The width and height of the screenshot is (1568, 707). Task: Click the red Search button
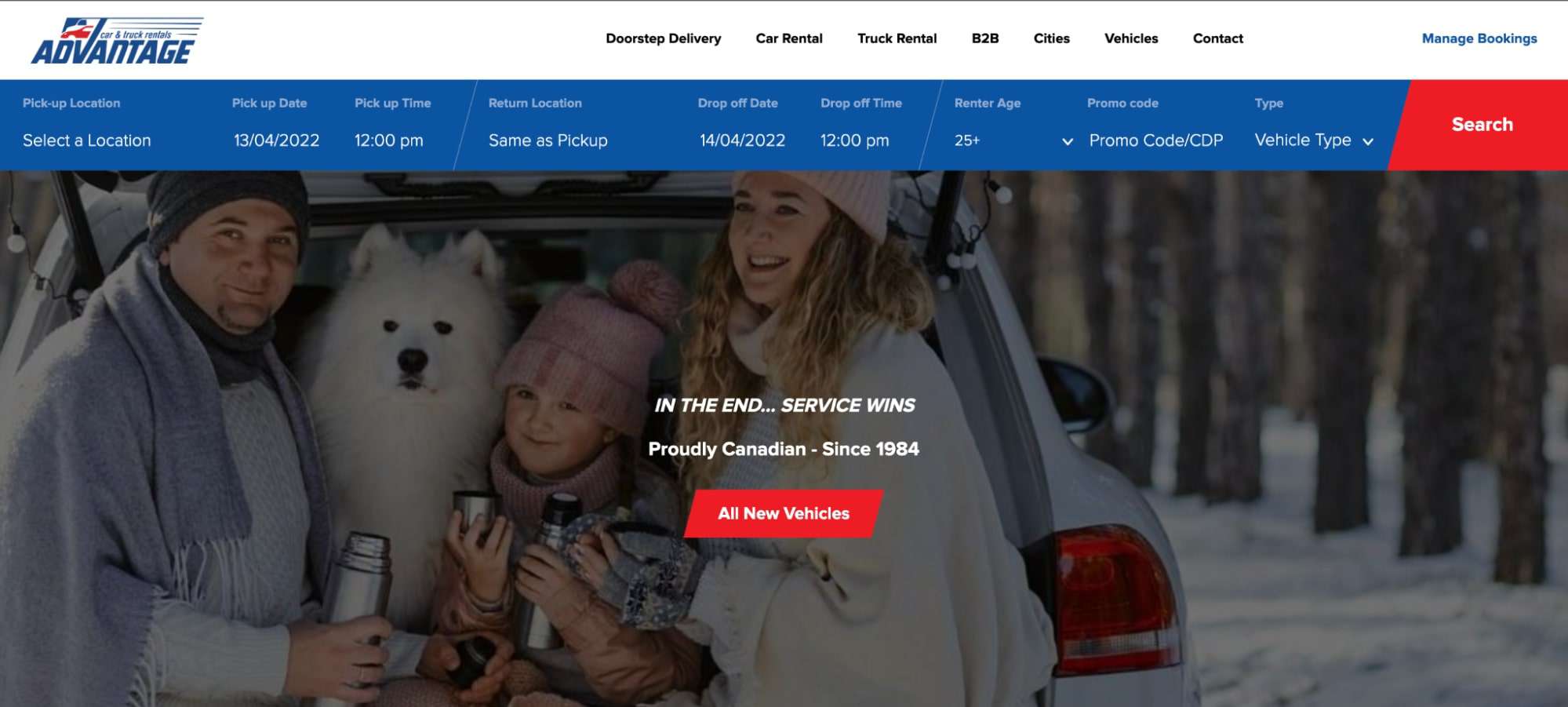pyautogui.click(x=1481, y=125)
